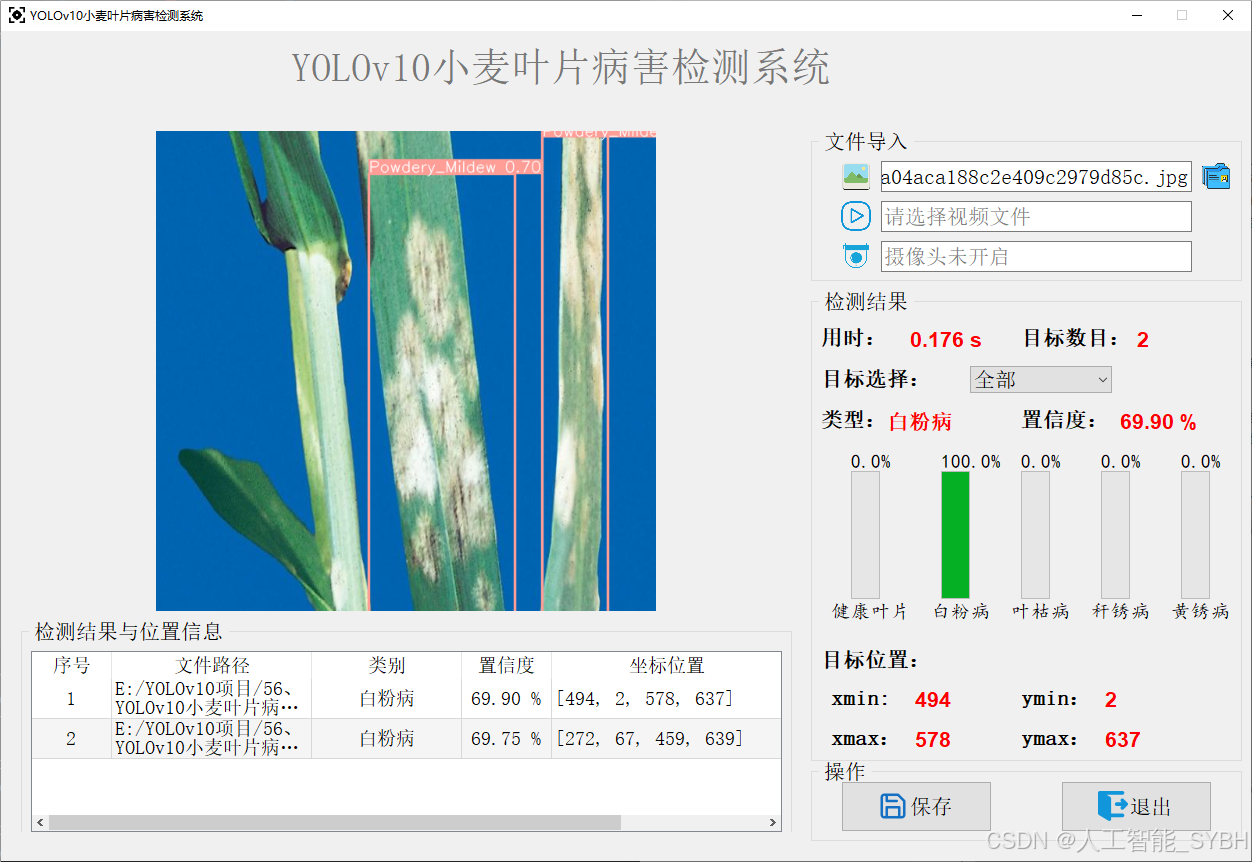Open the 目标选择 dropdown showing 全部
This screenshot has width=1252, height=862.
pos(1041,380)
